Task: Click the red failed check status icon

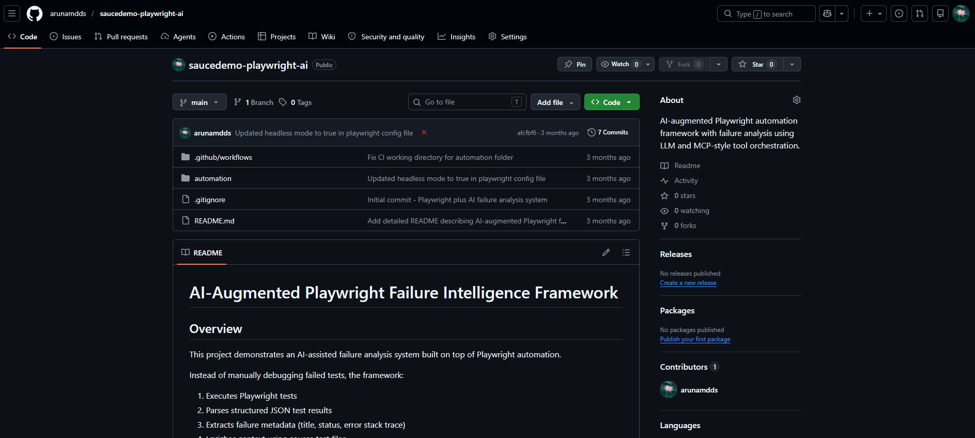Action: pyautogui.click(x=424, y=133)
